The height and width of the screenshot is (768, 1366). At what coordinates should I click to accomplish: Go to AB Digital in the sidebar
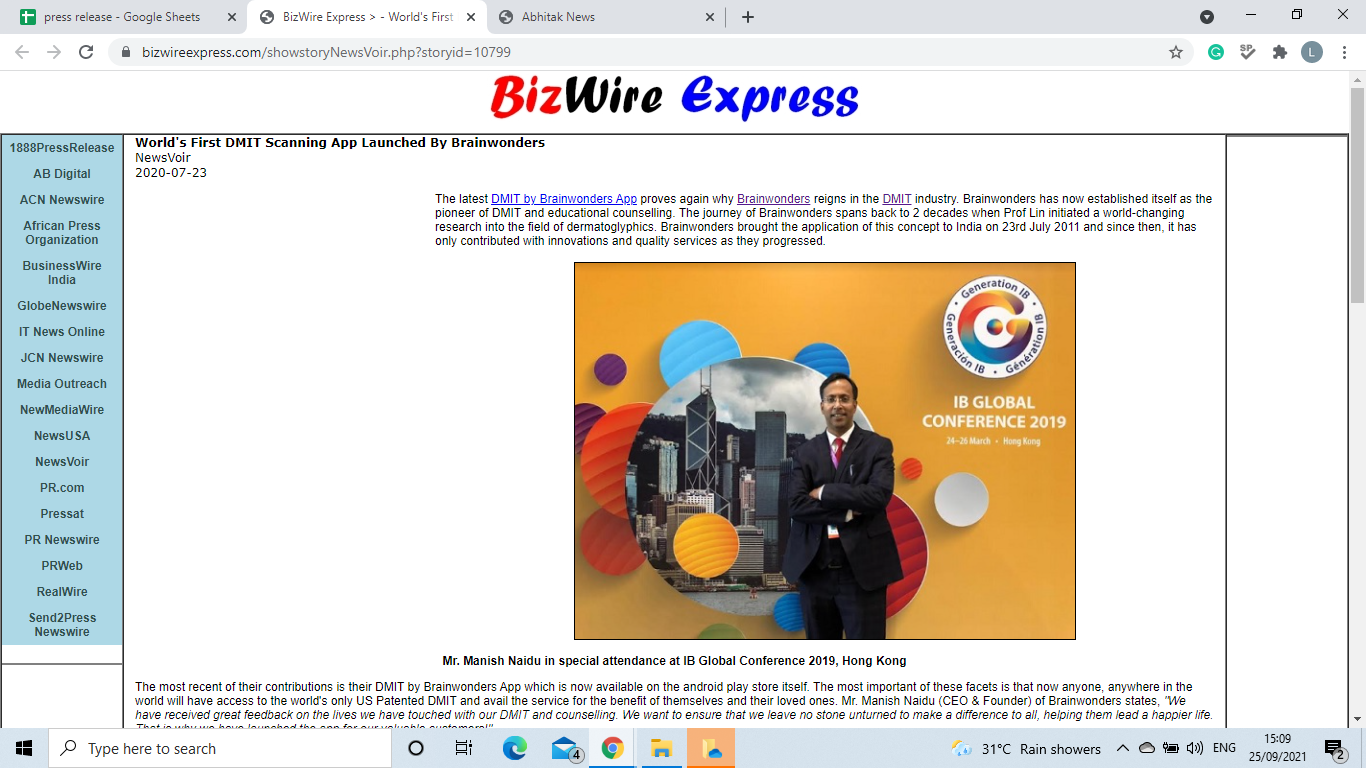pos(62,174)
